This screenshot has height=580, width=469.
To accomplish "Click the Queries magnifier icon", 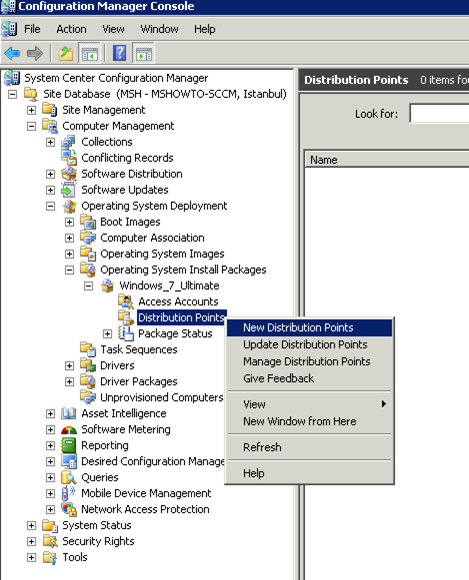I will click(68, 477).
